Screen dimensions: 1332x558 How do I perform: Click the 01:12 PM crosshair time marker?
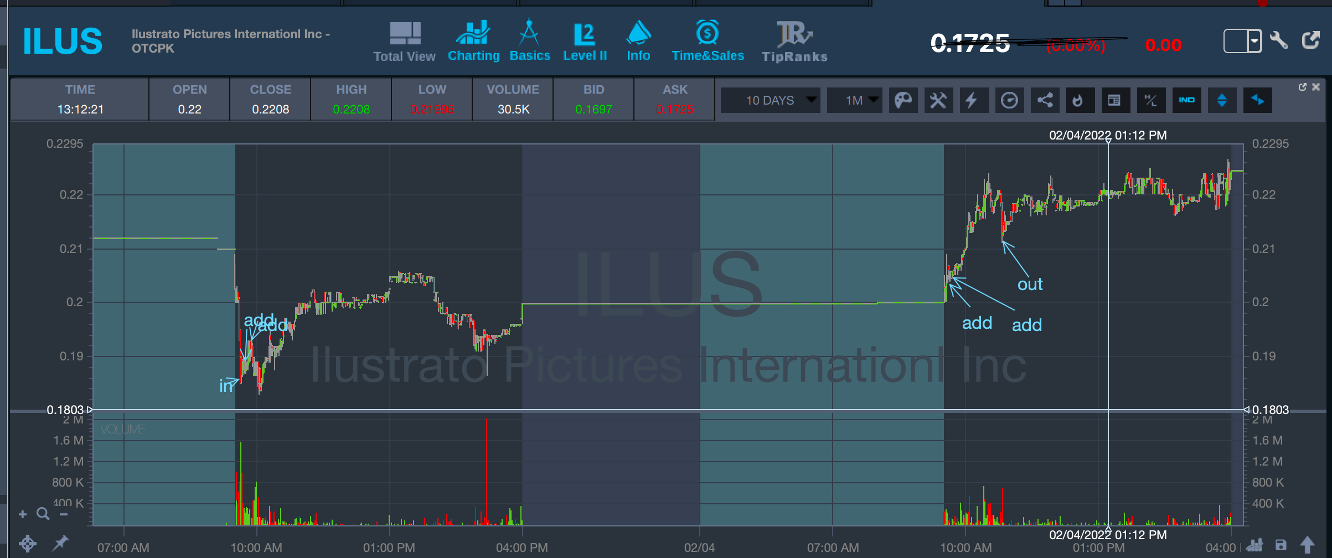click(1108, 134)
